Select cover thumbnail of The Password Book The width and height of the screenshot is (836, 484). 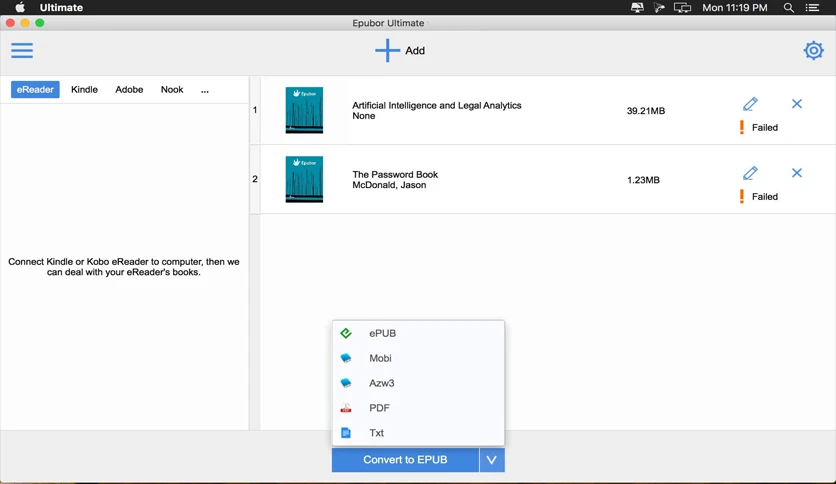tap(304, 179)
